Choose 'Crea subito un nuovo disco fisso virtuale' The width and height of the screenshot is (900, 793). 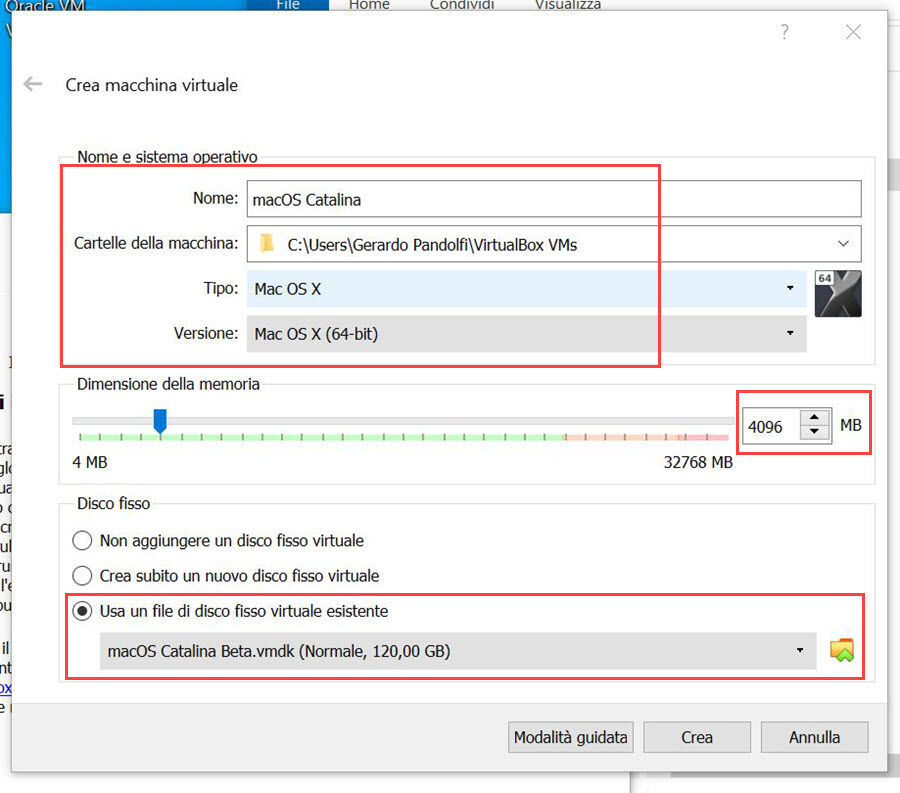[82, 576]
